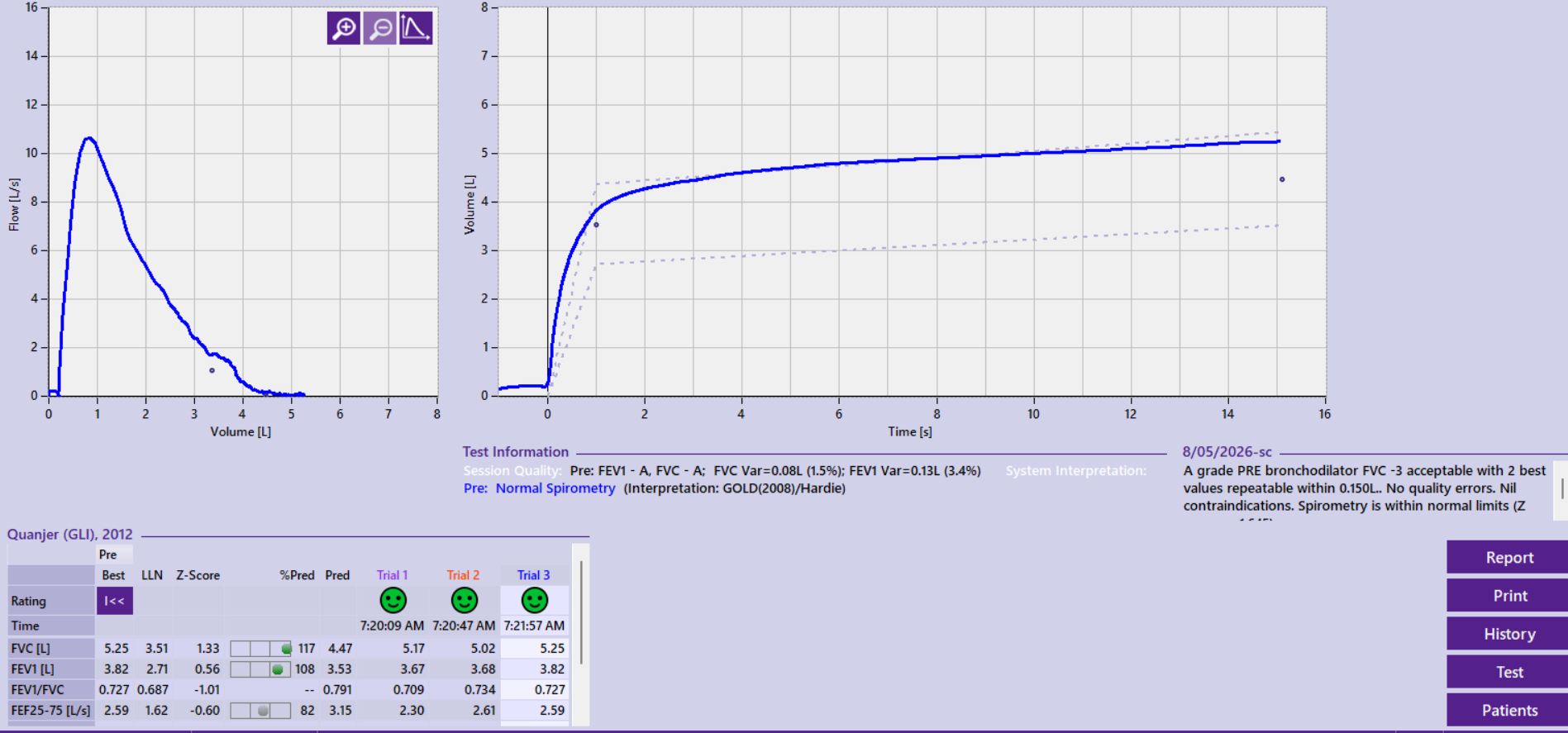Select the Trial 1 FEV1/FVC value 0.709

click(x=409, y=690)
